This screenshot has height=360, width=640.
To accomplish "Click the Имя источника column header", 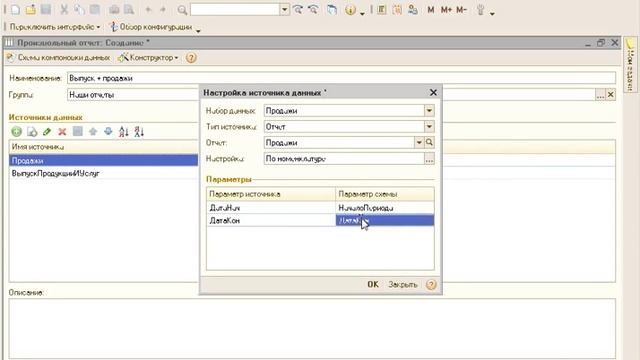I will coord(104,147).
